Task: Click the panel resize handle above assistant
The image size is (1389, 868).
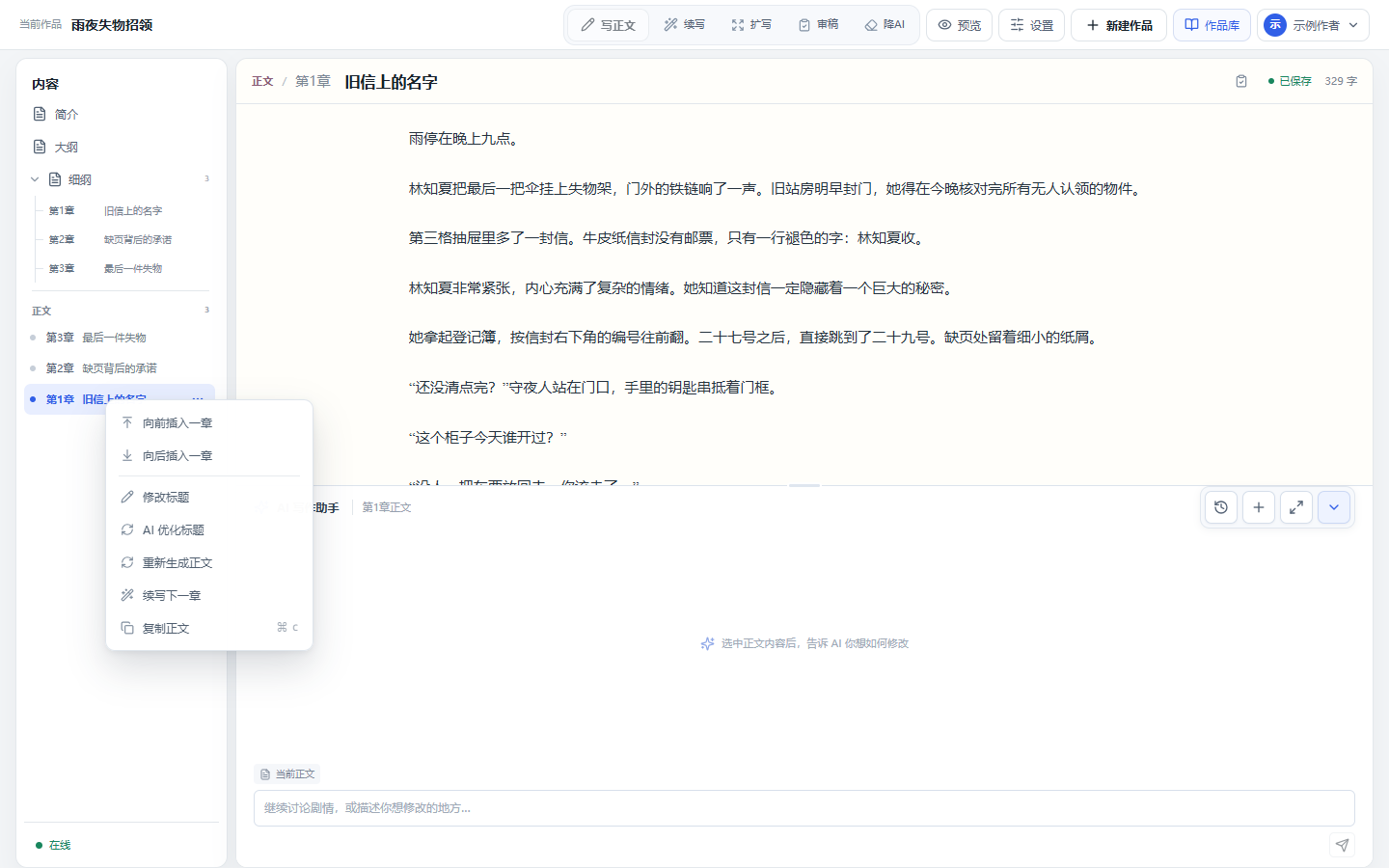Action: tap(804, 485)
